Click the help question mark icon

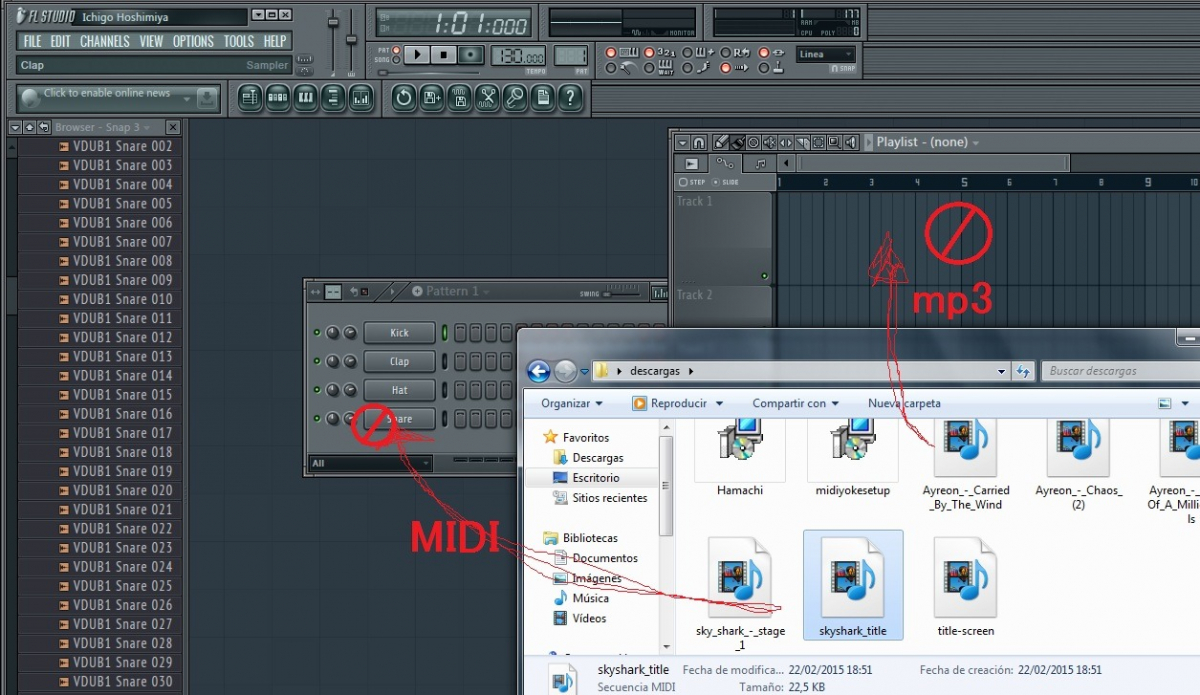569,98
